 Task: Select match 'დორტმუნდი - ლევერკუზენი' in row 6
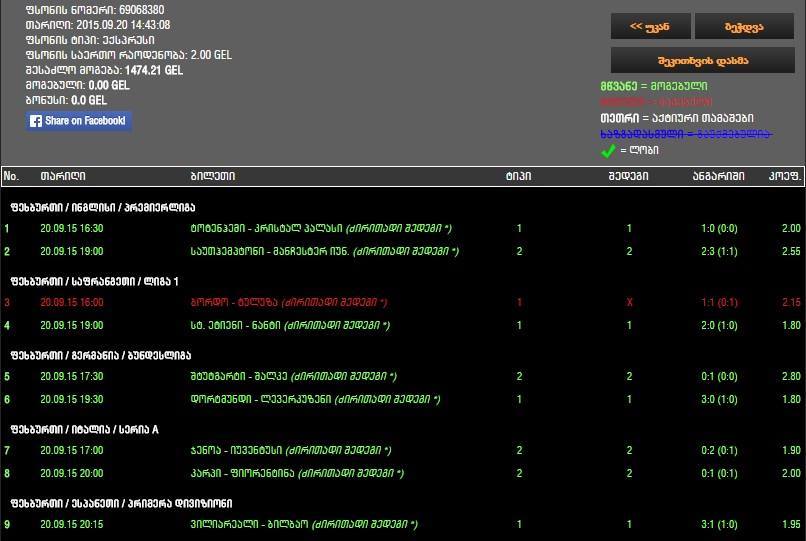coord(261,400)
